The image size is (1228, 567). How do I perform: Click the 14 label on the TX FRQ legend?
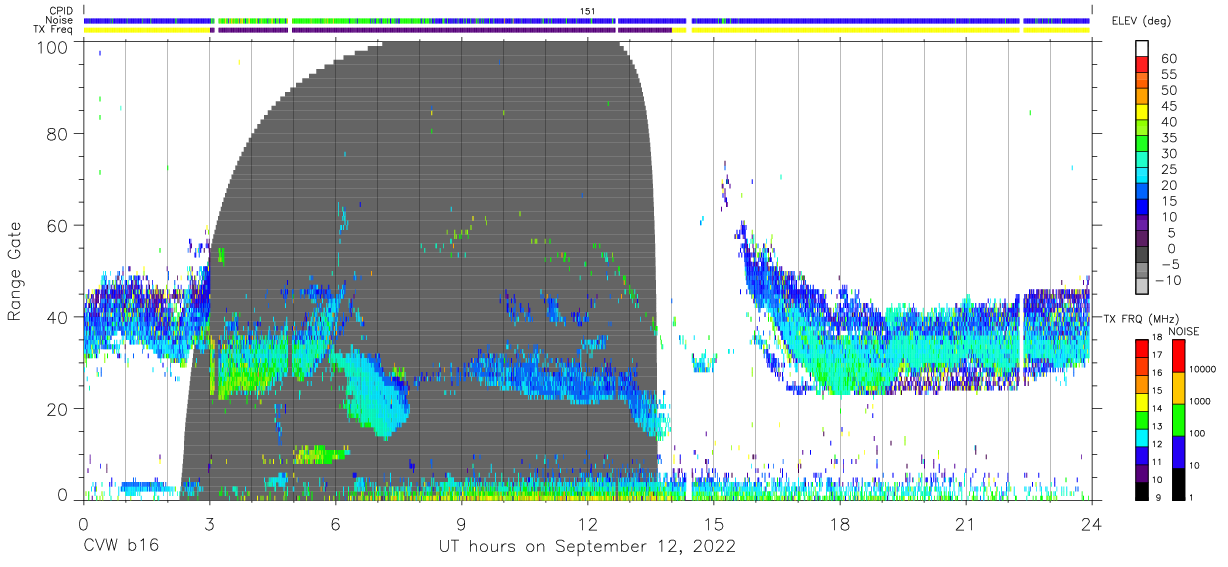[x=1155, y=408]
